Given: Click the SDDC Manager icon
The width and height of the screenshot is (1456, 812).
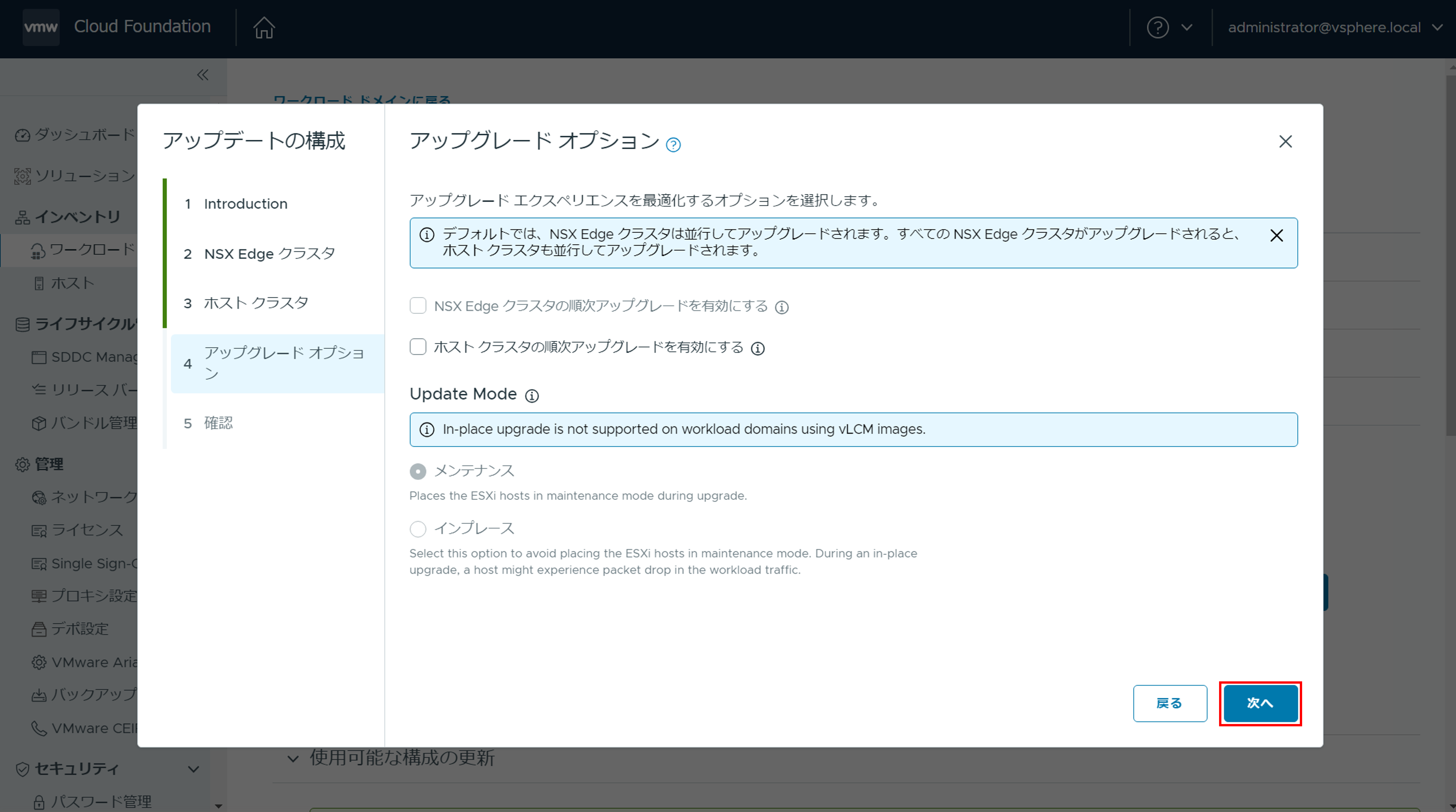Looking at the screenshot, I should click(x=39, y=357).
